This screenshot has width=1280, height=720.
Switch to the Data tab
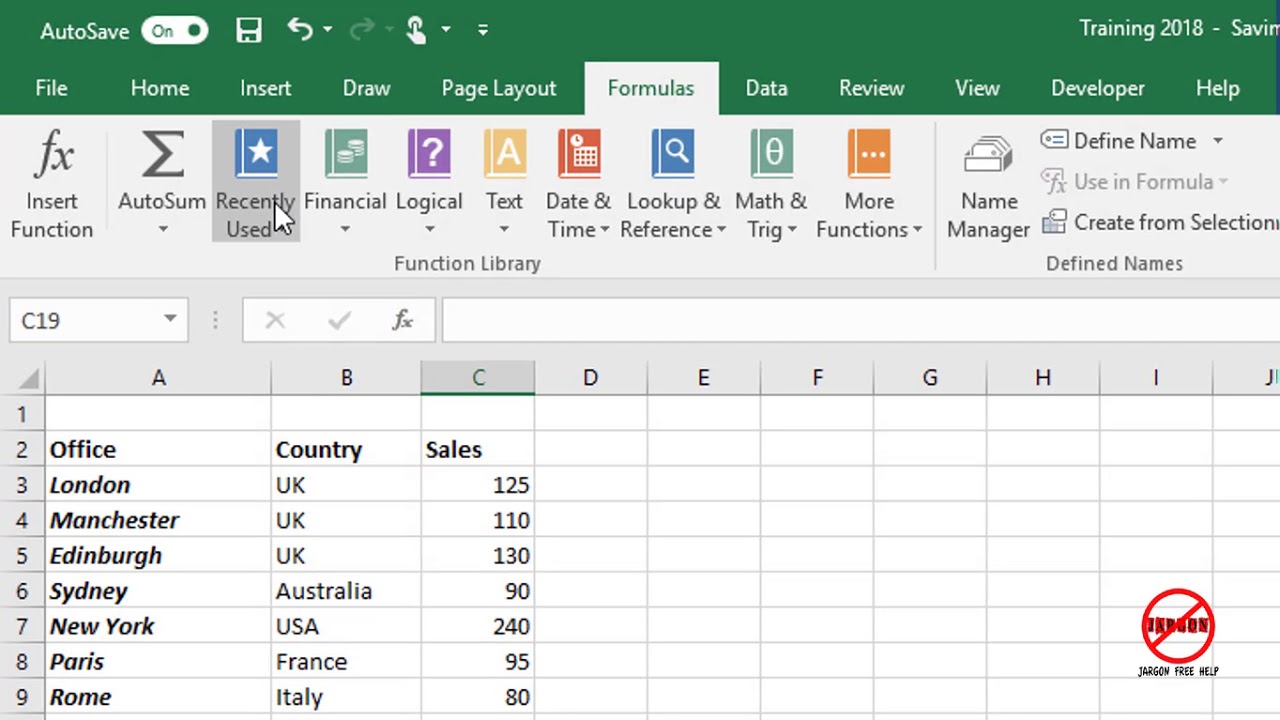click(x=766, y=88)
